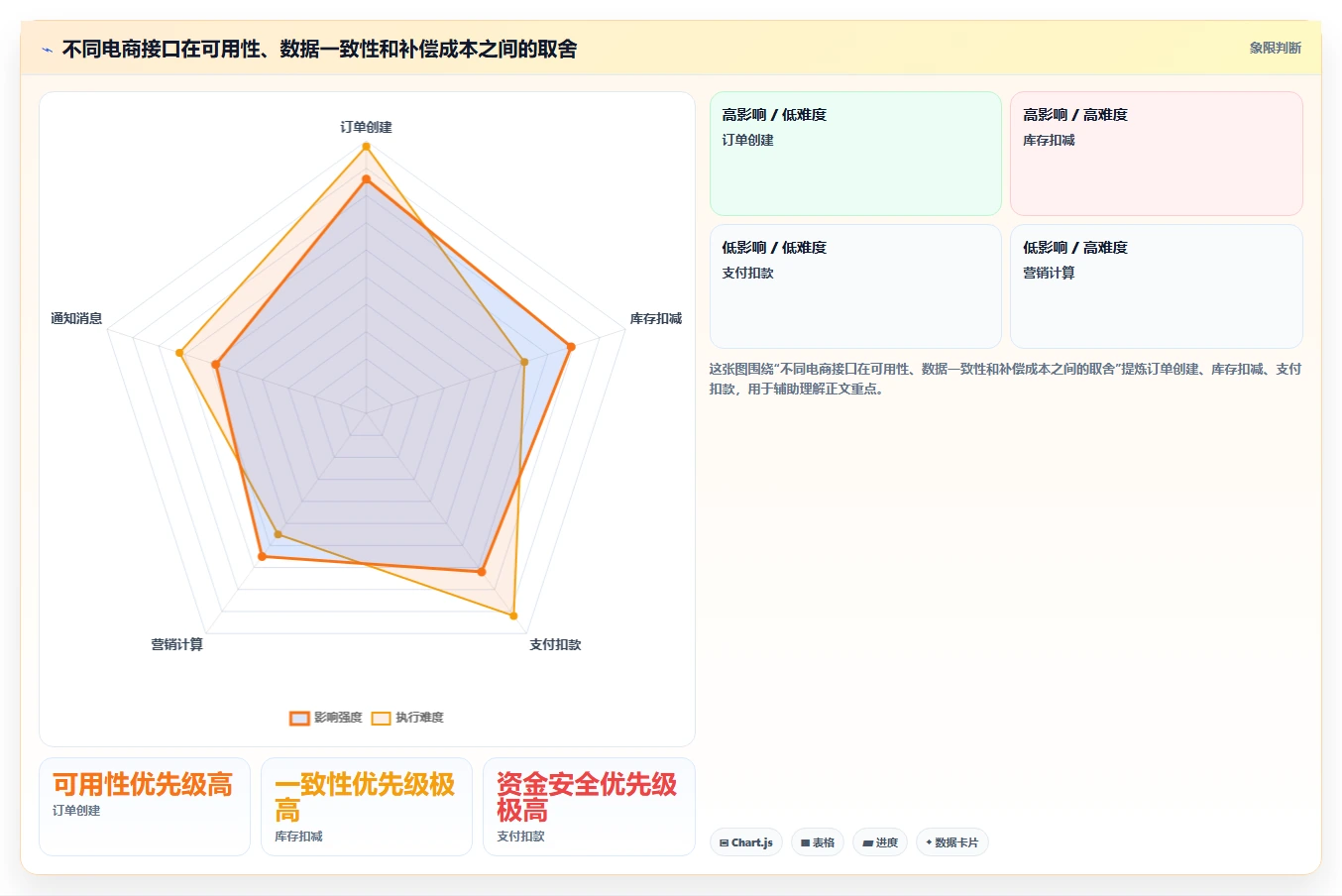Click 执行难度 data point on 通知消息 axis
Image resolution: width=1342 pixels, height=896 pixels.
coord(179,353)
